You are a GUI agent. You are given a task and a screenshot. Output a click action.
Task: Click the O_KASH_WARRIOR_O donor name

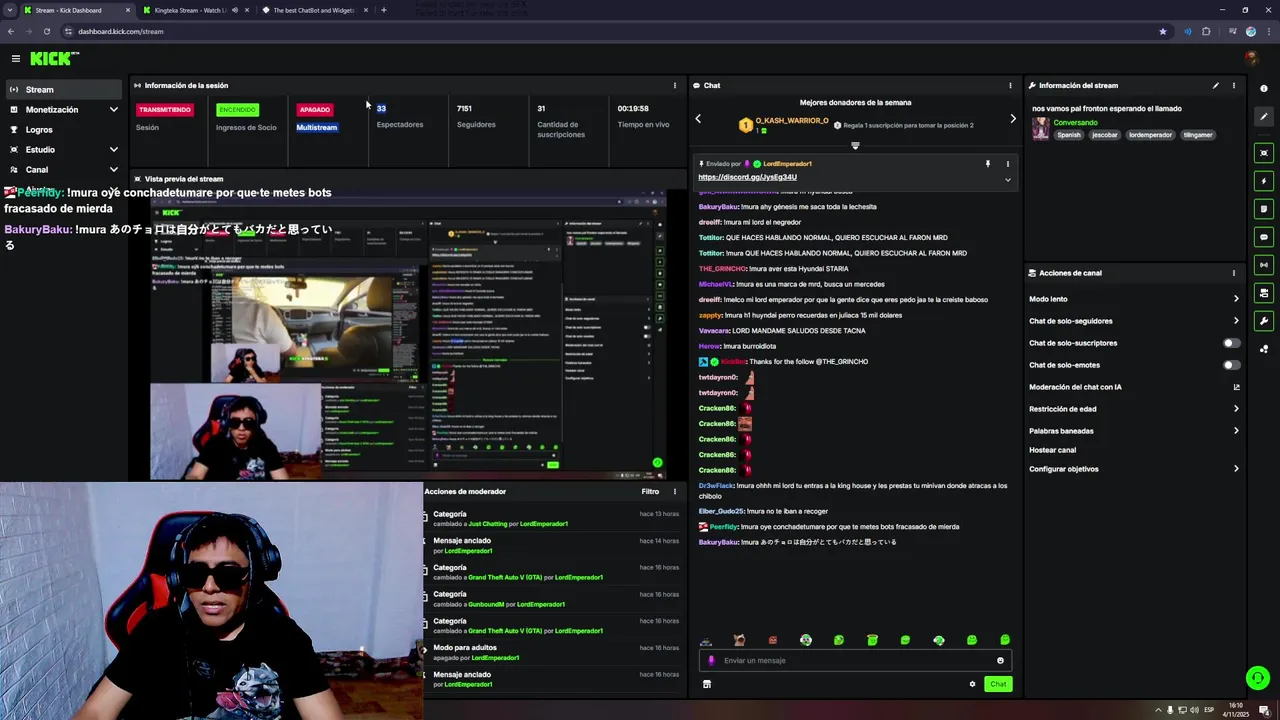tap(792, 121)
